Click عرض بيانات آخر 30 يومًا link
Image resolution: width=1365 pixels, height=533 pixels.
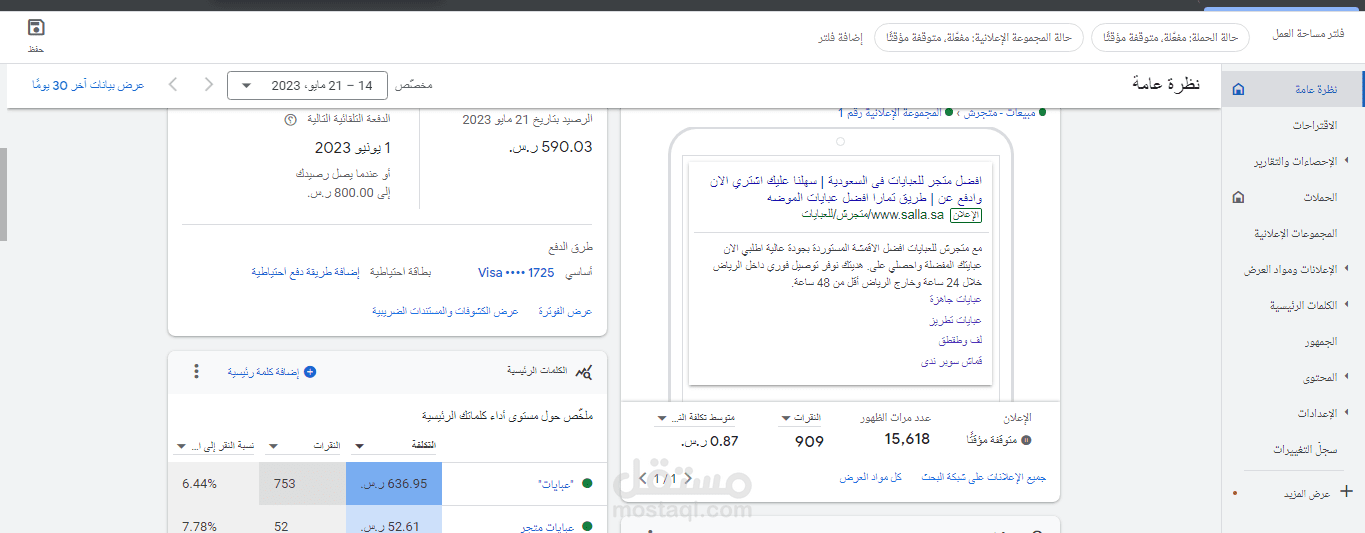[x=88, y=86]
